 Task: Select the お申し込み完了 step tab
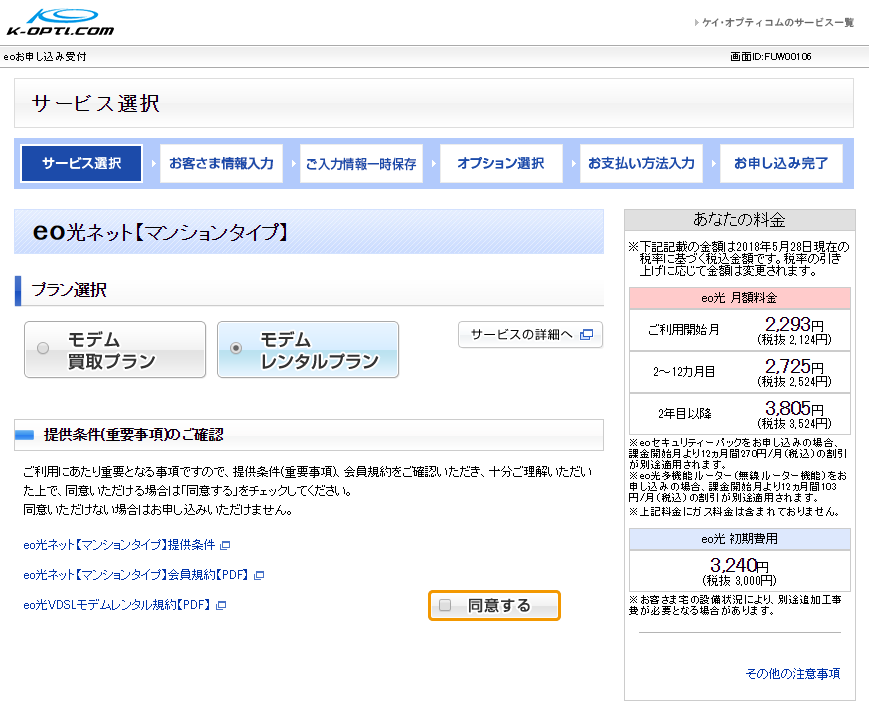(x=781, y=163)
